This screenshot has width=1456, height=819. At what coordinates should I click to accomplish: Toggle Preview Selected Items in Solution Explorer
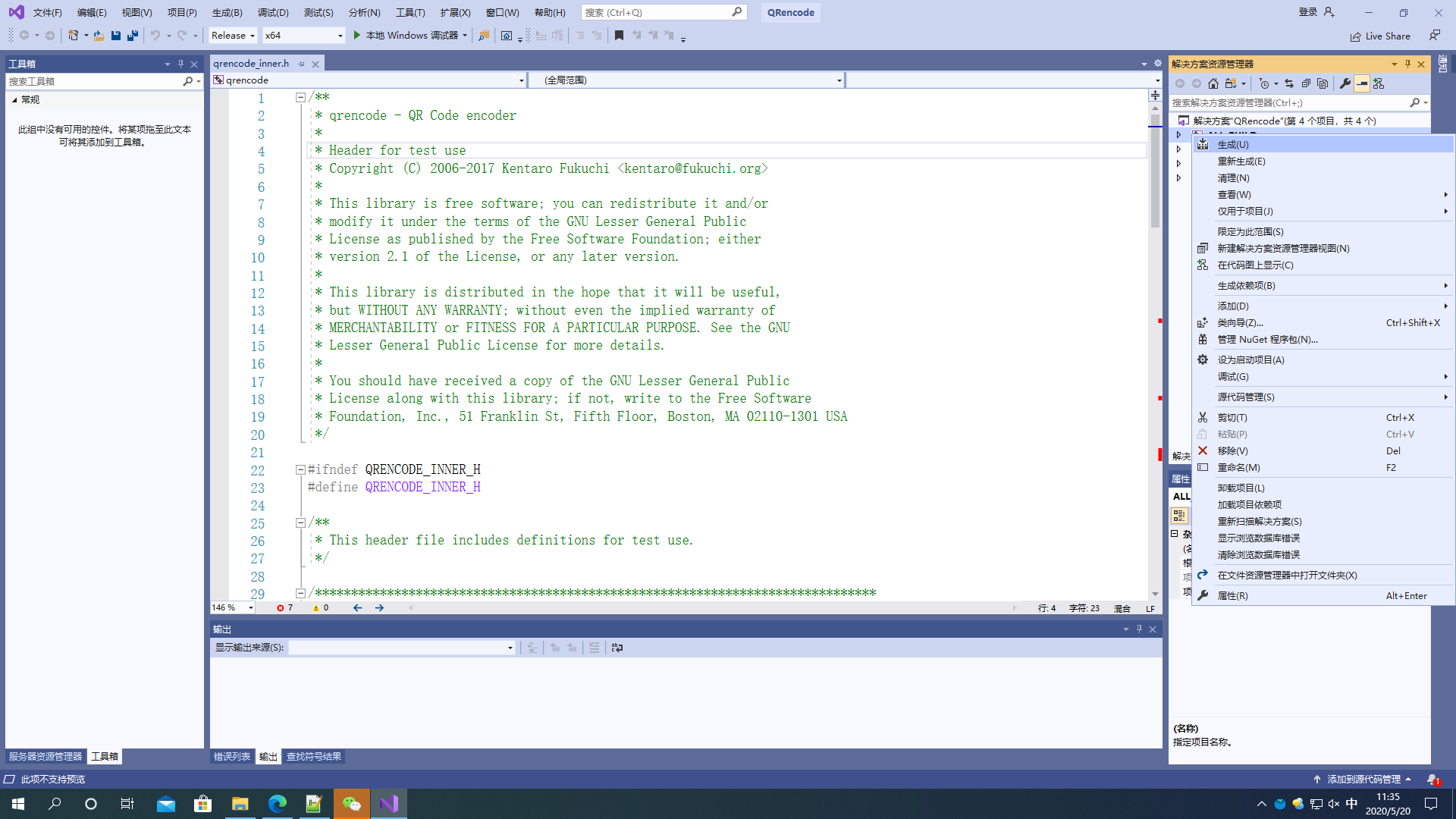(x=1362, y=84)
